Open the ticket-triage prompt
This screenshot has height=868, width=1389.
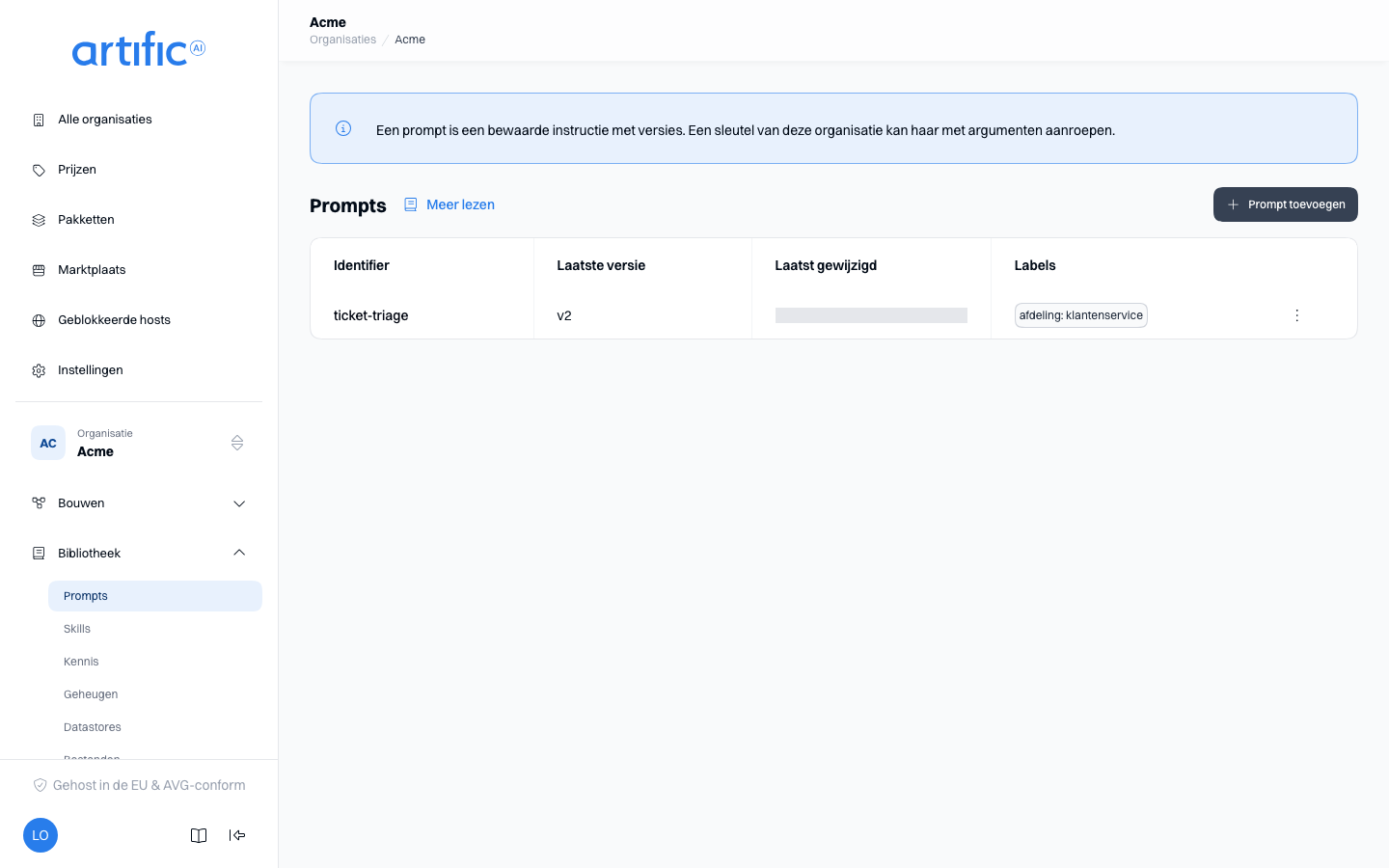[x=370, y=315]
